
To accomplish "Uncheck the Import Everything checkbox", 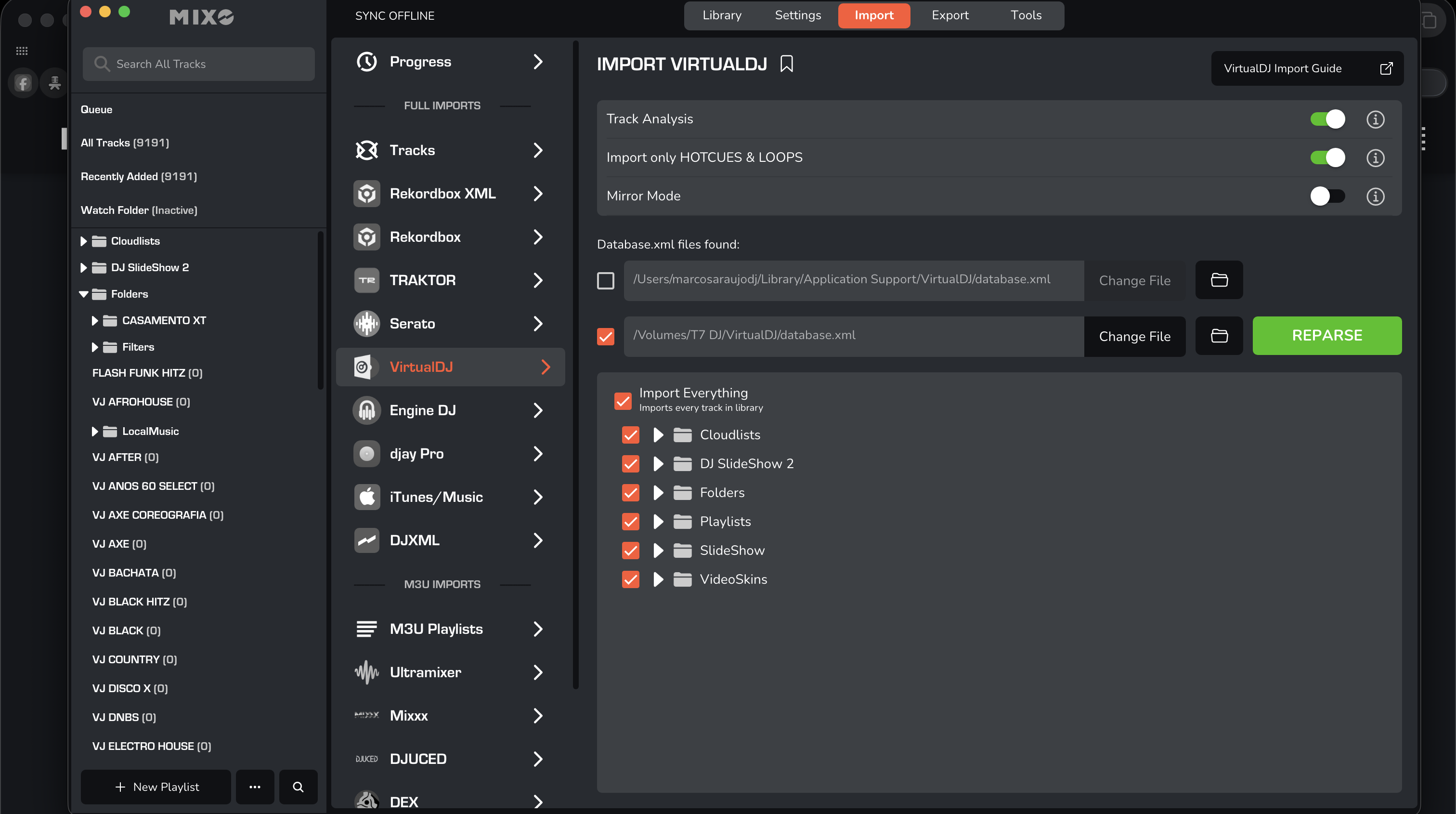I will 623,401.
